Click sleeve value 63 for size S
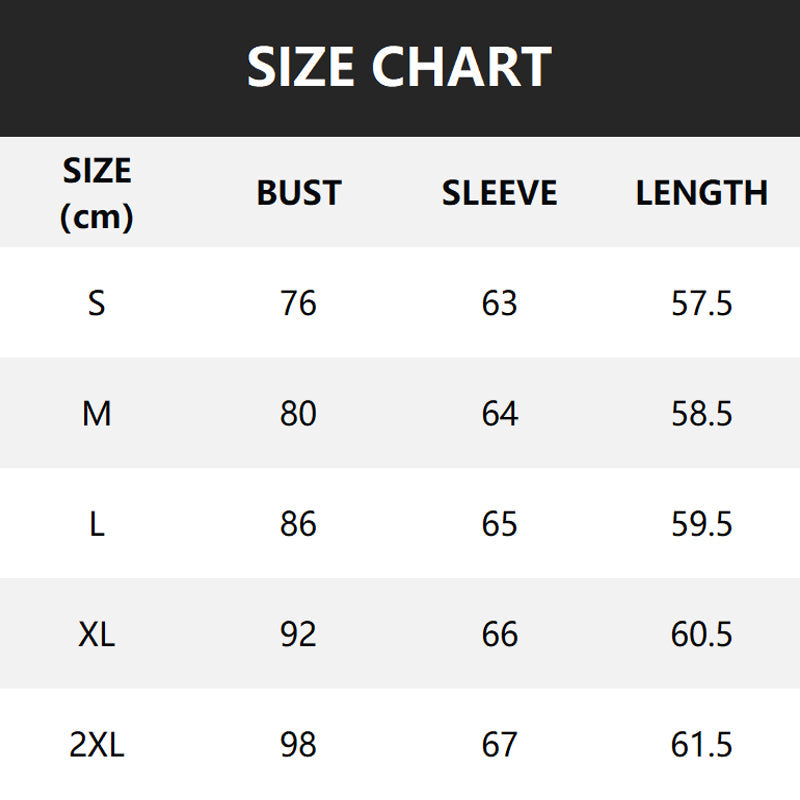The height and width of the screenshot is (800, 800). point(499,302)
